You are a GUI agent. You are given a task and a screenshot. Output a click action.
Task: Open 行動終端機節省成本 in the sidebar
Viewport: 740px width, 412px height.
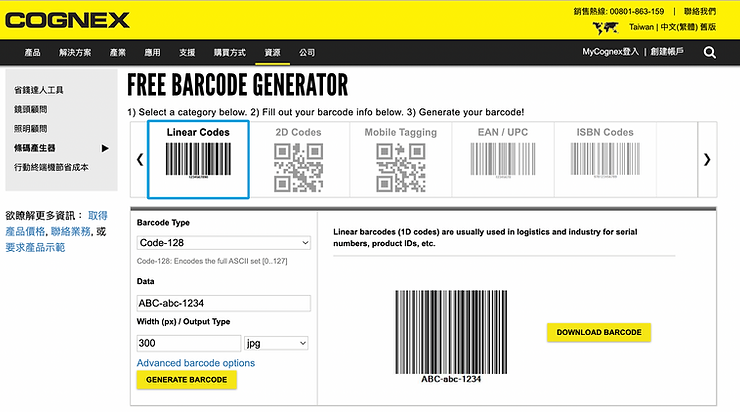point(51,167)
